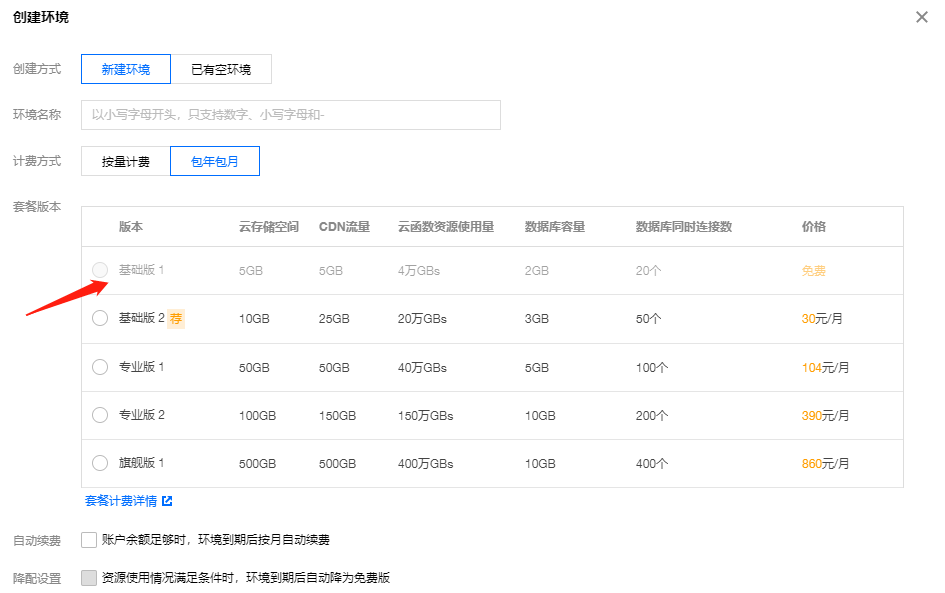The height and width of the screenshot is (593, 945).
Task: Open the 套餐计费详情 link
Action: pyautogui.click(x=120, y=501)
